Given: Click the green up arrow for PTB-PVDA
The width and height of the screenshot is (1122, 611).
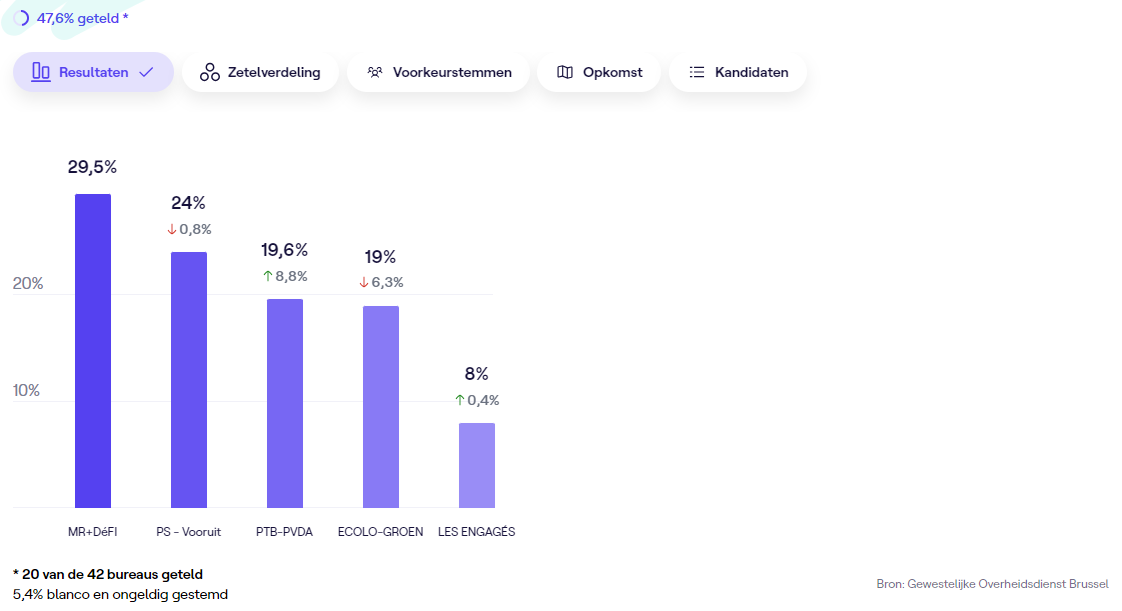Looking at the screenshot, I should click(x=267, y=276).
